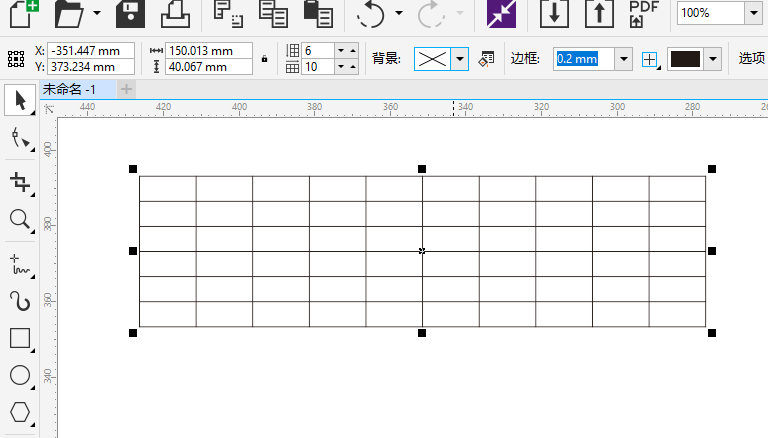The image size is (768, 438).
Task: Import a file with down-arrow icon
Action: (x=554, y=14)
